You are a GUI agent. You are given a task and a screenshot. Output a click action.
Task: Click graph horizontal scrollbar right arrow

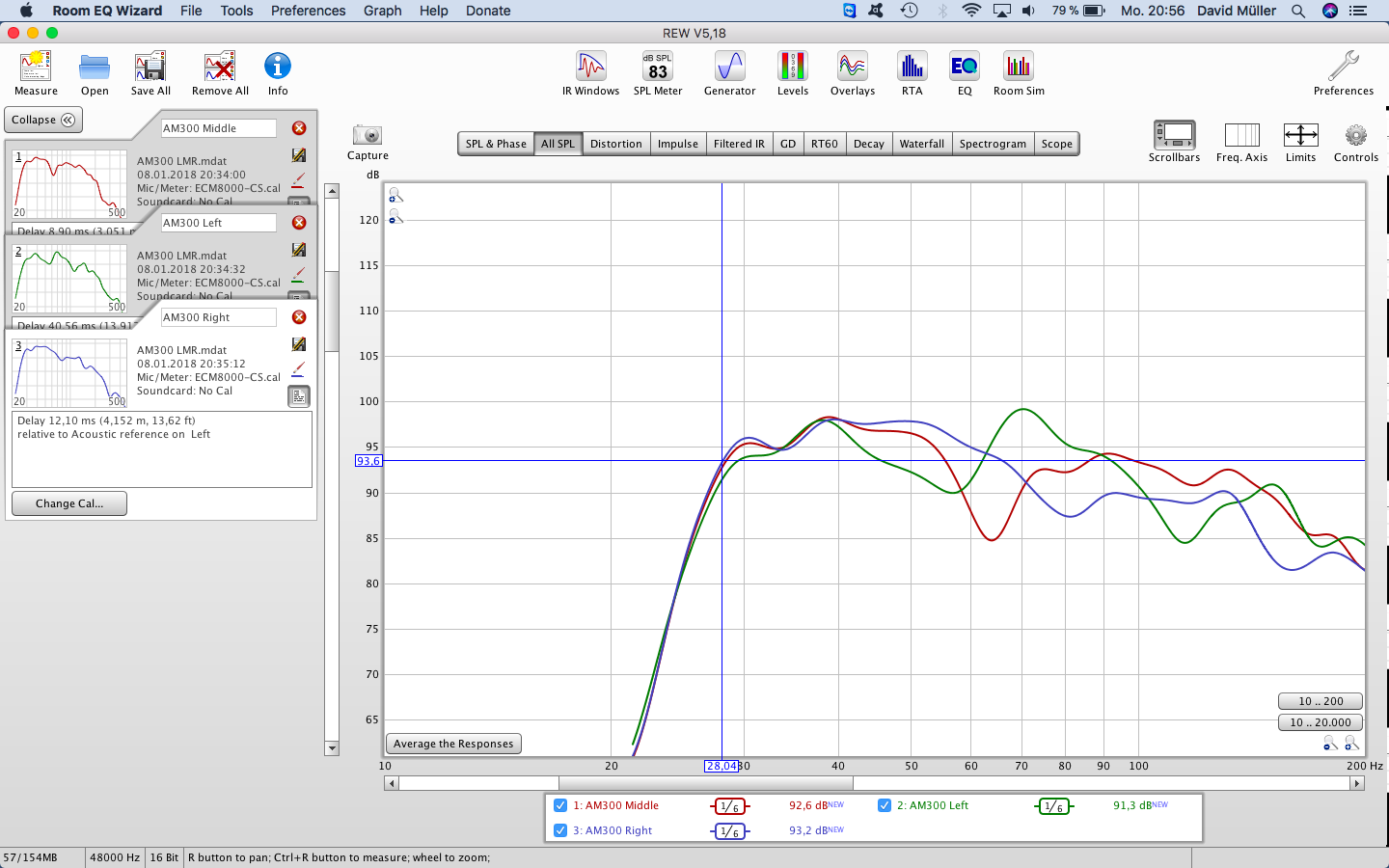point(1357,783)
